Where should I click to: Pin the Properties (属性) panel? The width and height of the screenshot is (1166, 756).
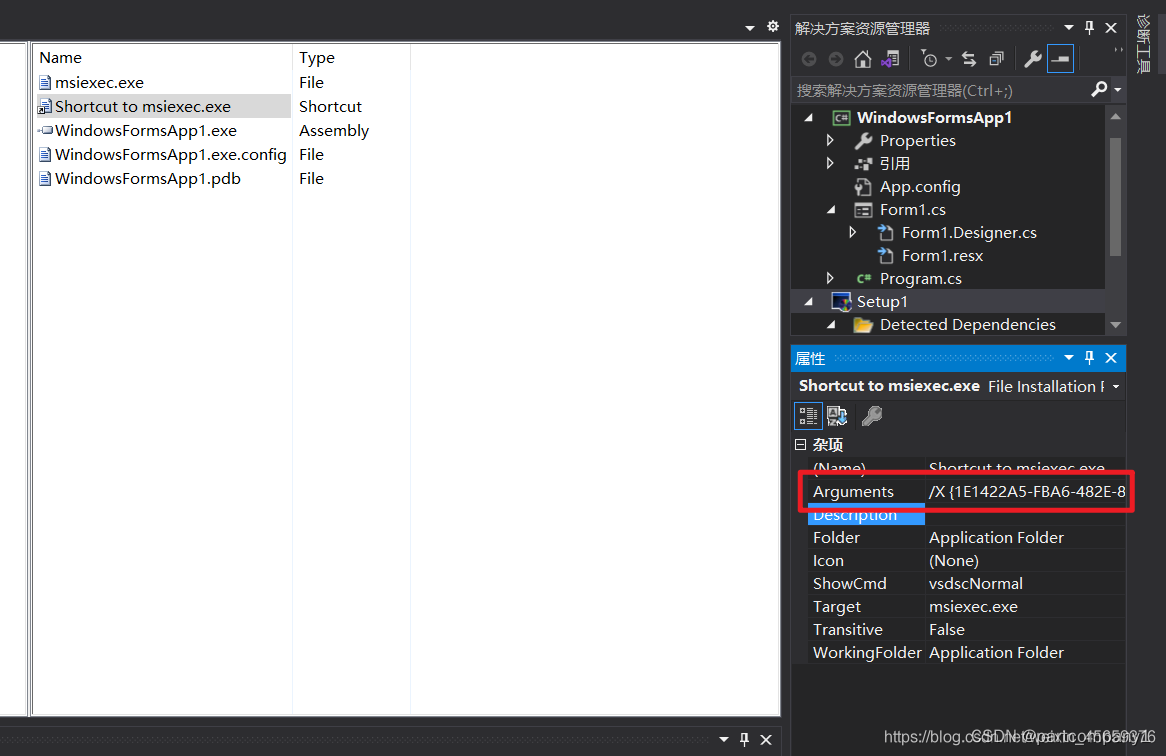click(x=1089, y=358)
